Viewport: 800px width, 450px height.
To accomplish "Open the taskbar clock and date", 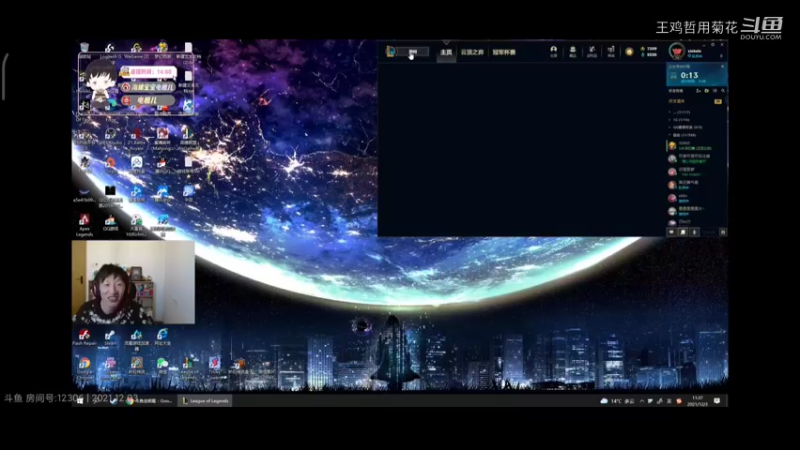I will [697, 401].
